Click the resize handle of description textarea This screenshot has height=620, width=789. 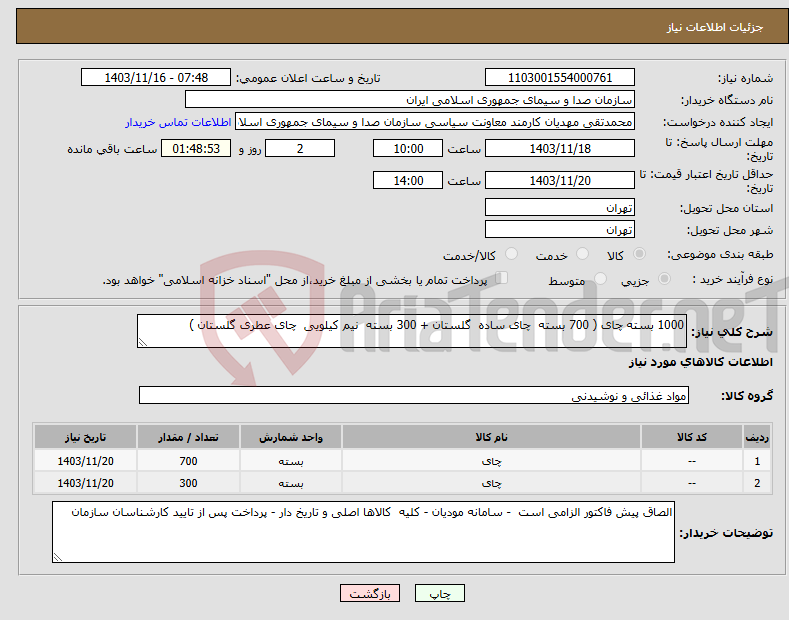click(142, 343)
